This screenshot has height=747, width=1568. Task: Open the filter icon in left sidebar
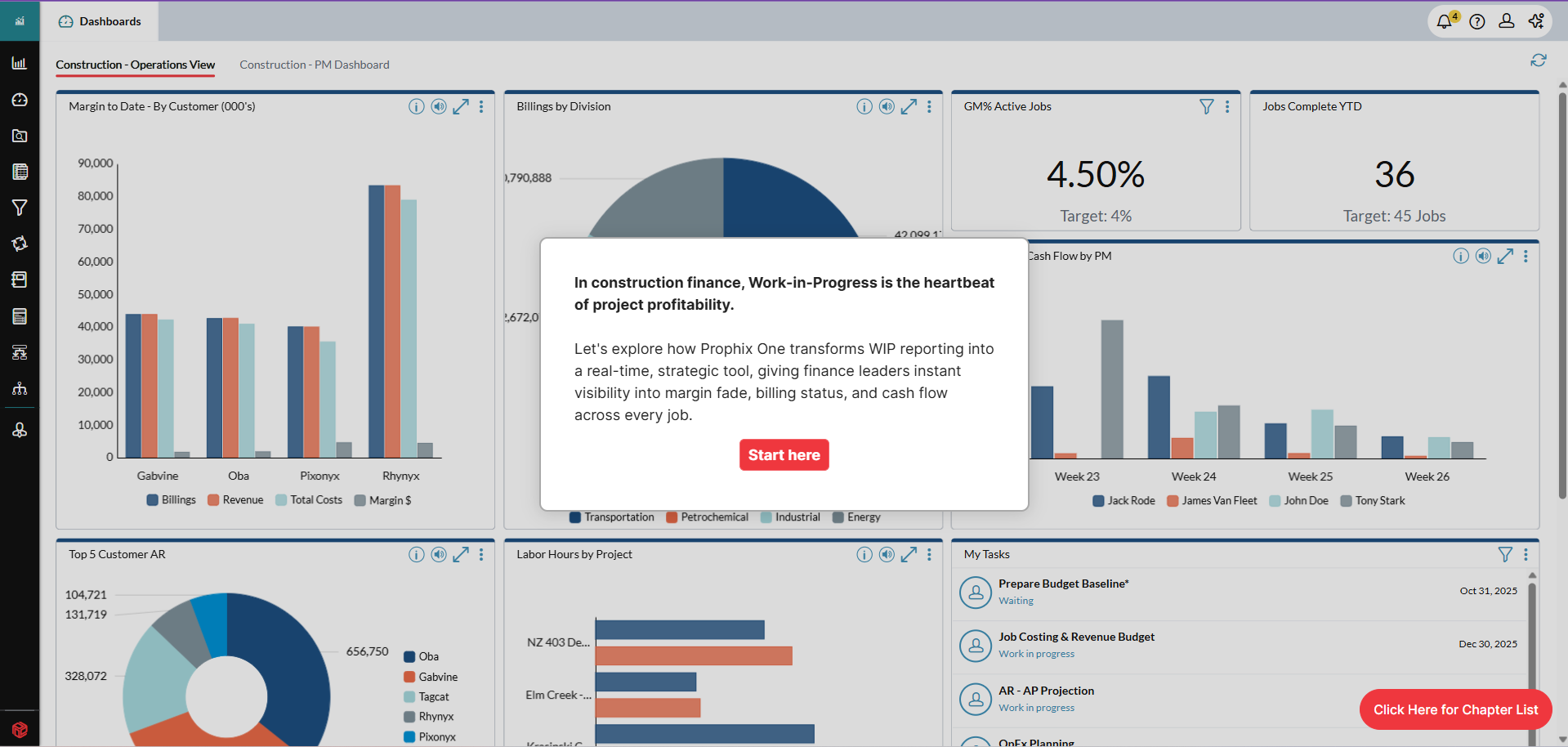click(x=20, y=208)
